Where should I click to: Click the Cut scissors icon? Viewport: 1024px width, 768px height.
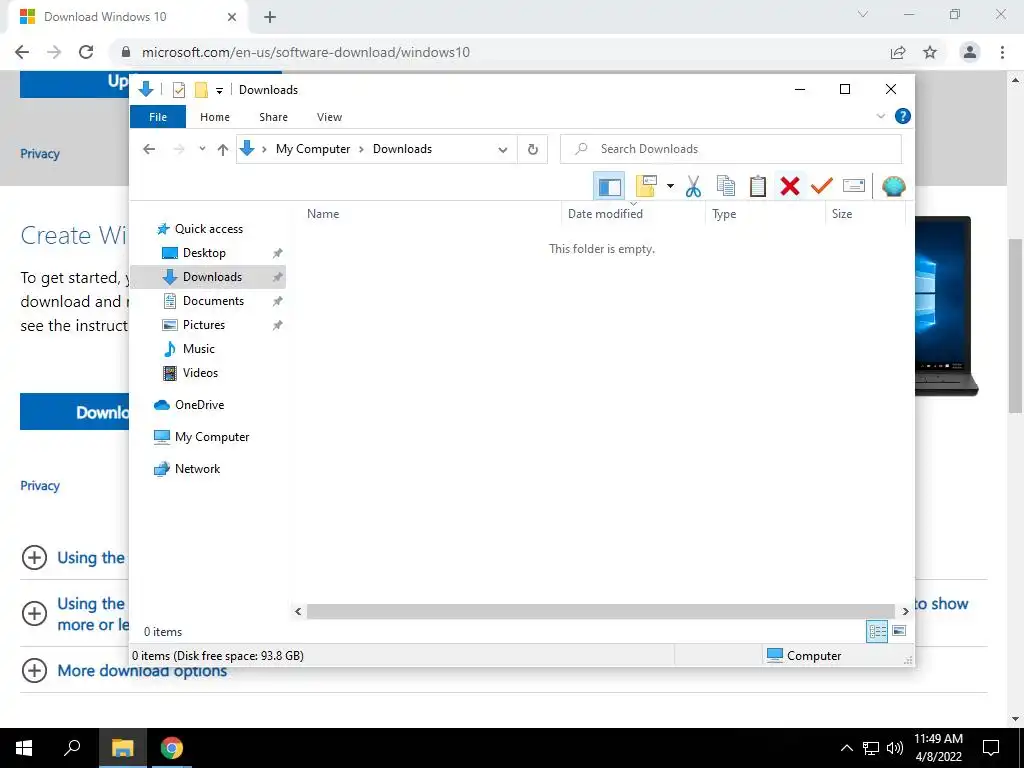pos(694,187)
